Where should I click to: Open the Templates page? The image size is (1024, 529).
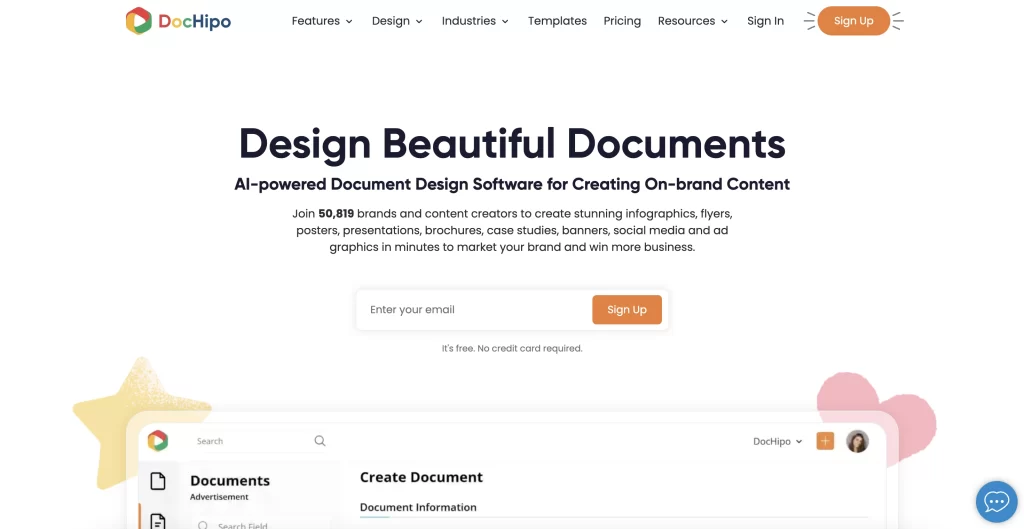pyautogui.click(x=557, y=21)
